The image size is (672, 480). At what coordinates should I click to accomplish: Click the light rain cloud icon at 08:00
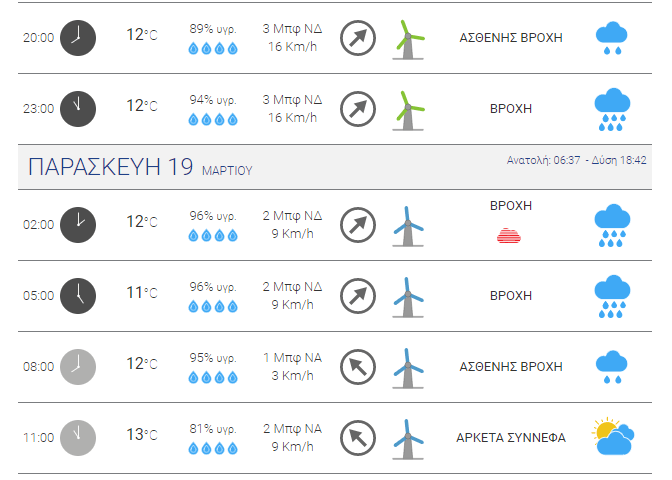tap(612, 367)
